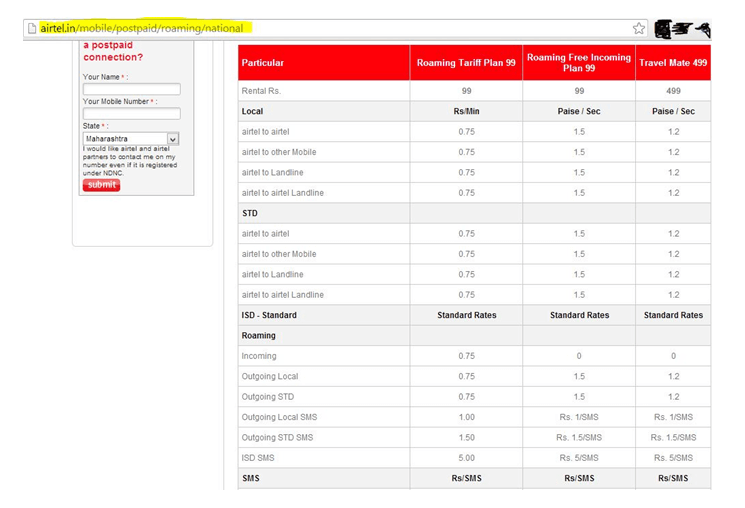The height and width of the screenshot is (508, 745).
Task: Click the Rs/Min unit cell
Action: point(467,111)
